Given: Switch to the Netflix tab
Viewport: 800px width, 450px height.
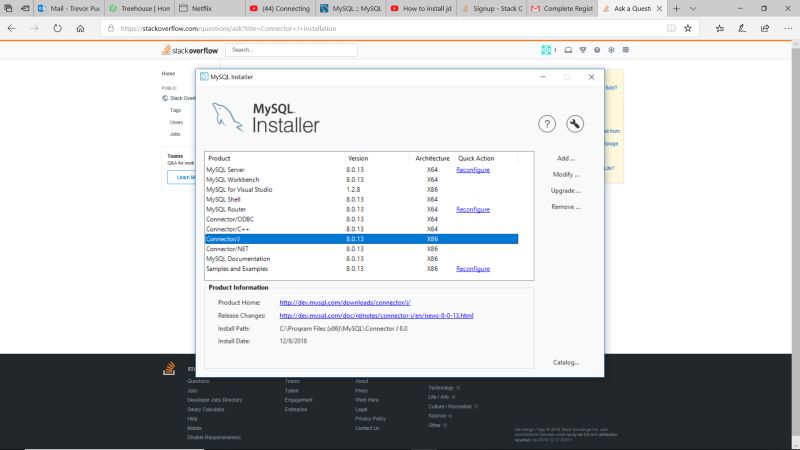Looking at the screenshot, I should point(209,9).
